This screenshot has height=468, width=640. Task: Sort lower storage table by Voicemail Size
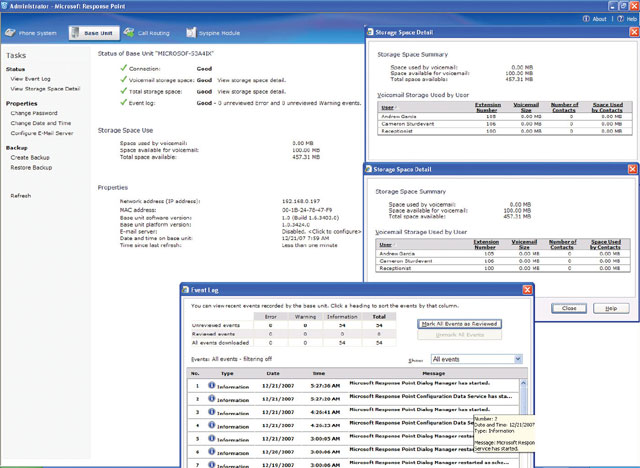[x=524, y=244]
